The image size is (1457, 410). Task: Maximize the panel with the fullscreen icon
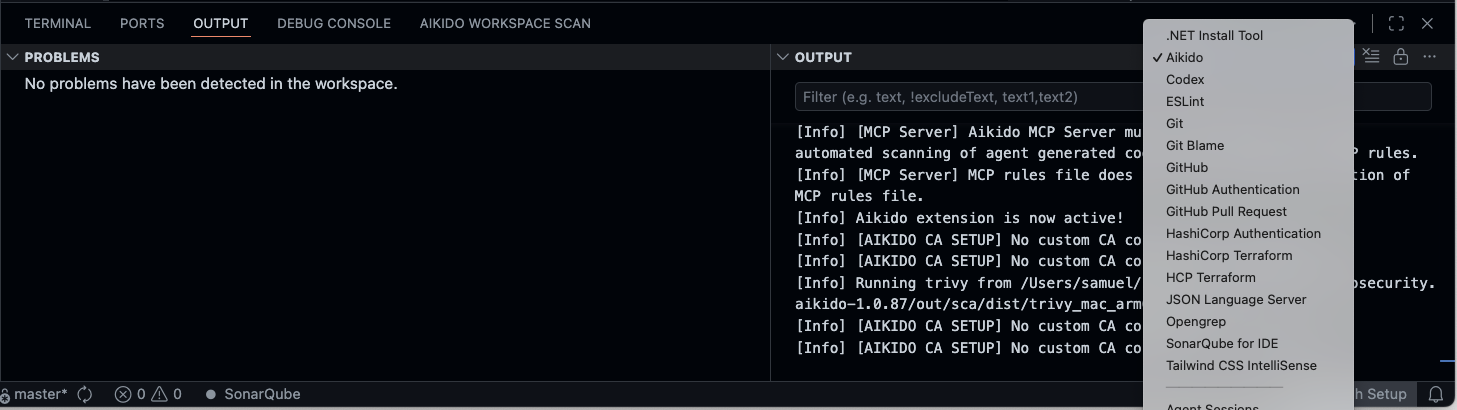1397,23
